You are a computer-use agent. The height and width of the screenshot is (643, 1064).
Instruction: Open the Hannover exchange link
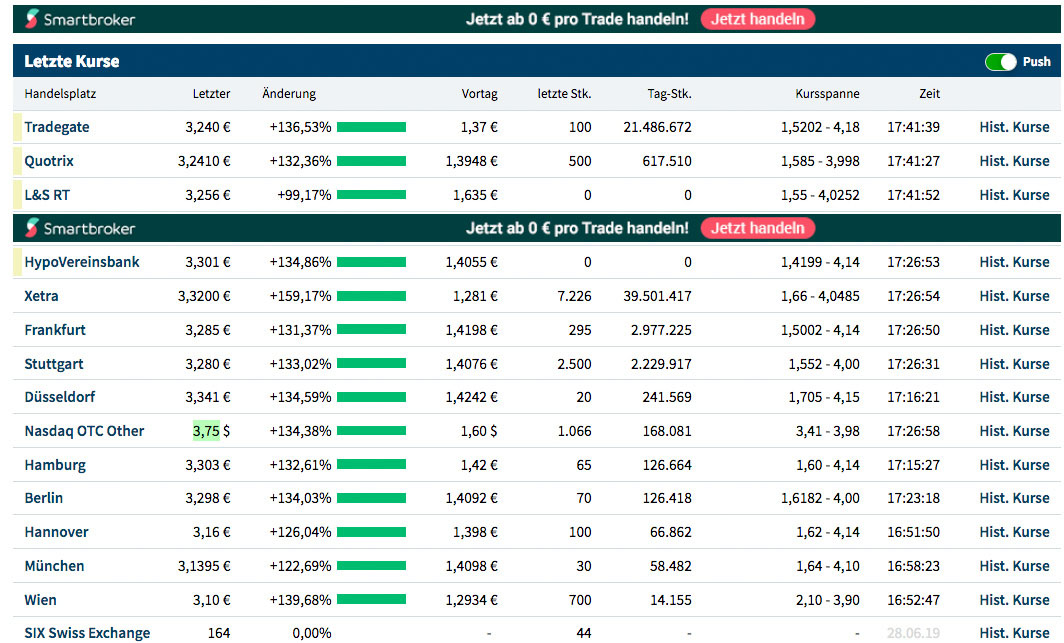pyautogui.click(x=56, y=532)
